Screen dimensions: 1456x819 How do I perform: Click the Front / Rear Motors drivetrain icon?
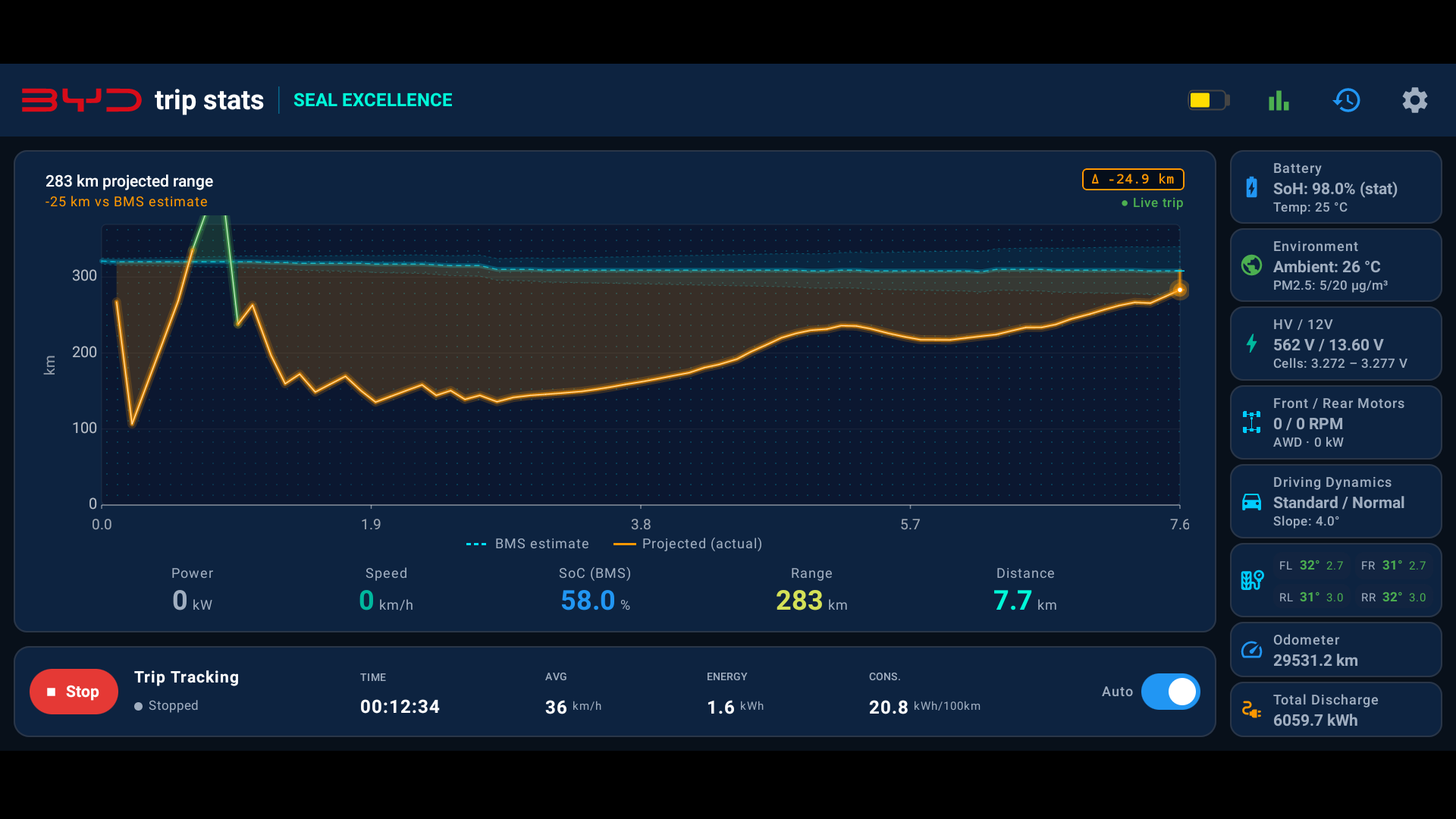[x=1251, y=422]
